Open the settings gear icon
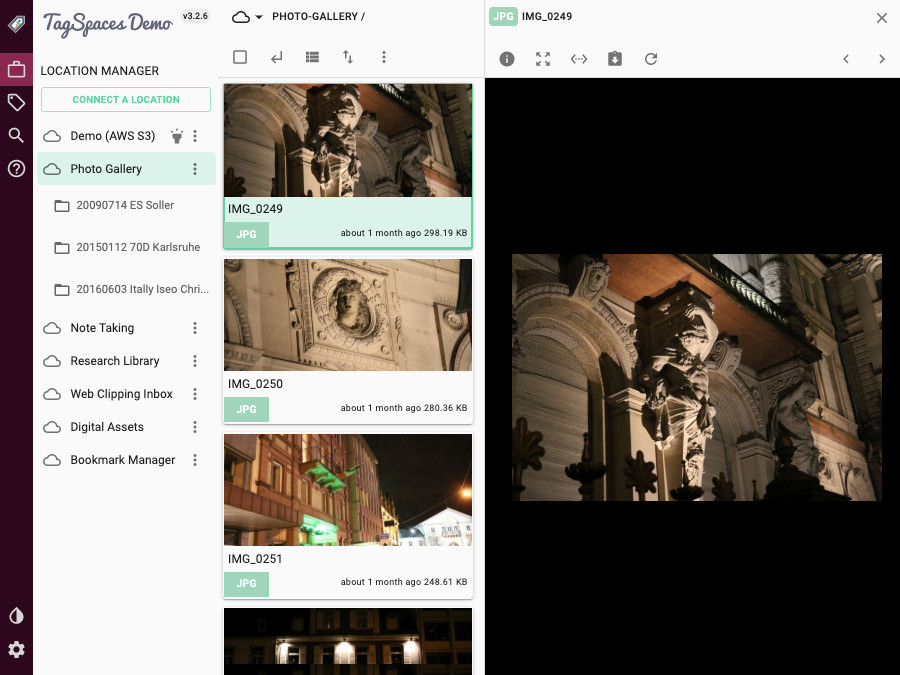Image resolution: width=900 pixels, height=675 pixels. click(16, 649)
